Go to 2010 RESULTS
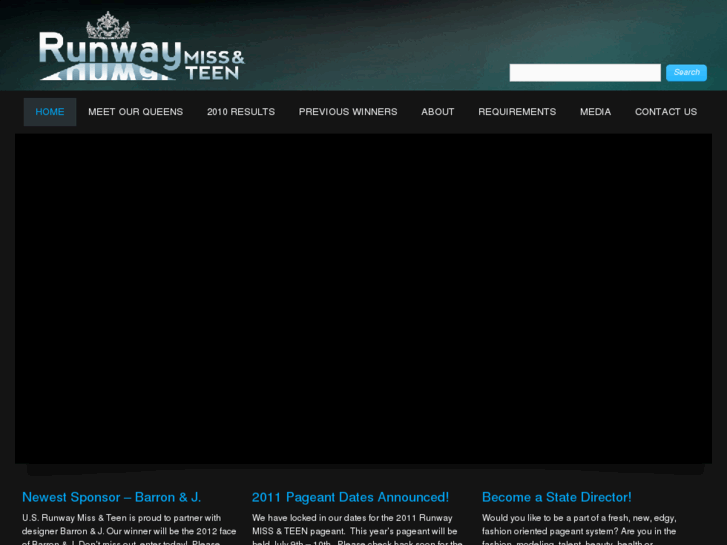 [241, 112]
